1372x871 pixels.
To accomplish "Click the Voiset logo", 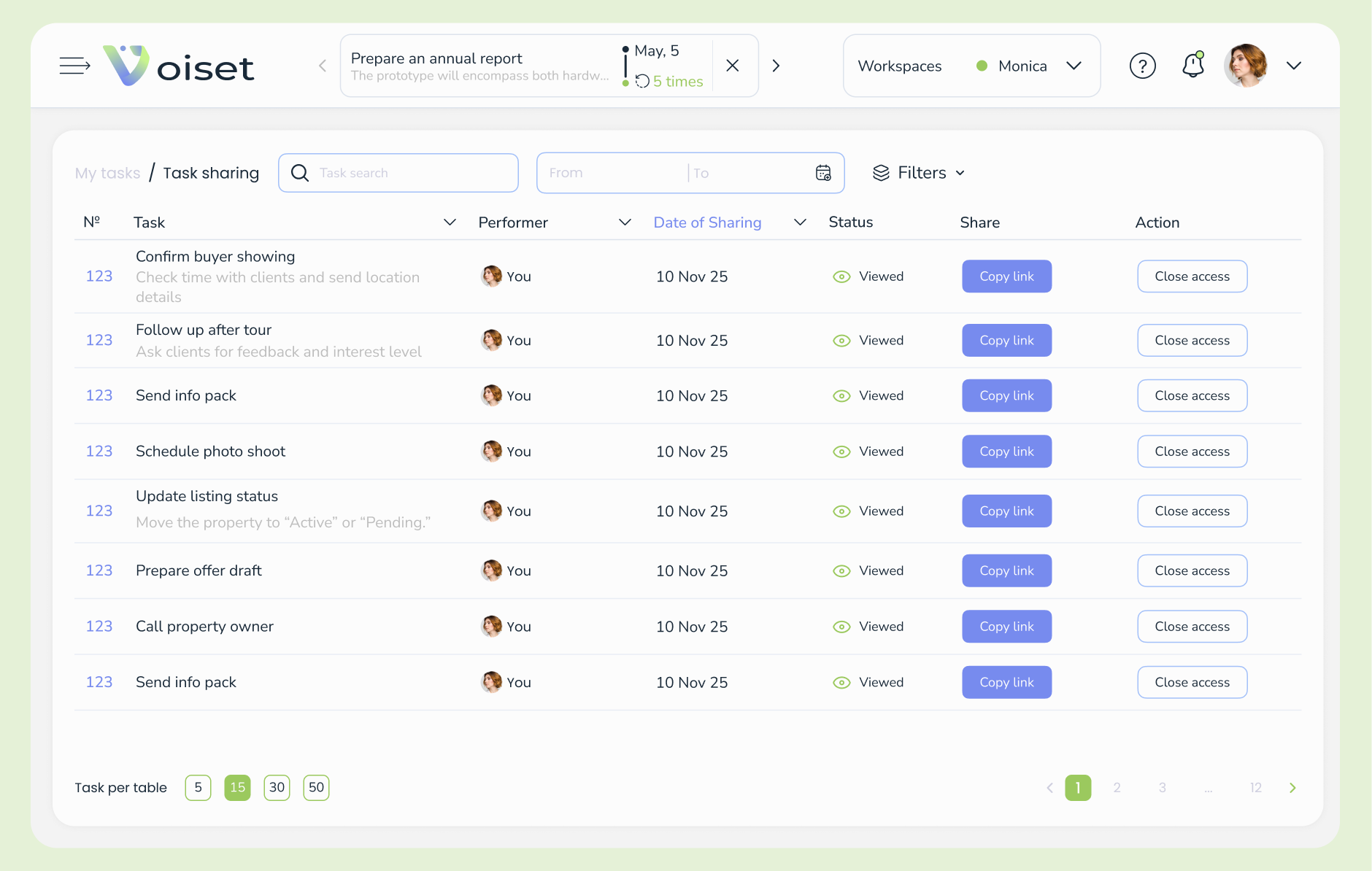I will point(179,66).
